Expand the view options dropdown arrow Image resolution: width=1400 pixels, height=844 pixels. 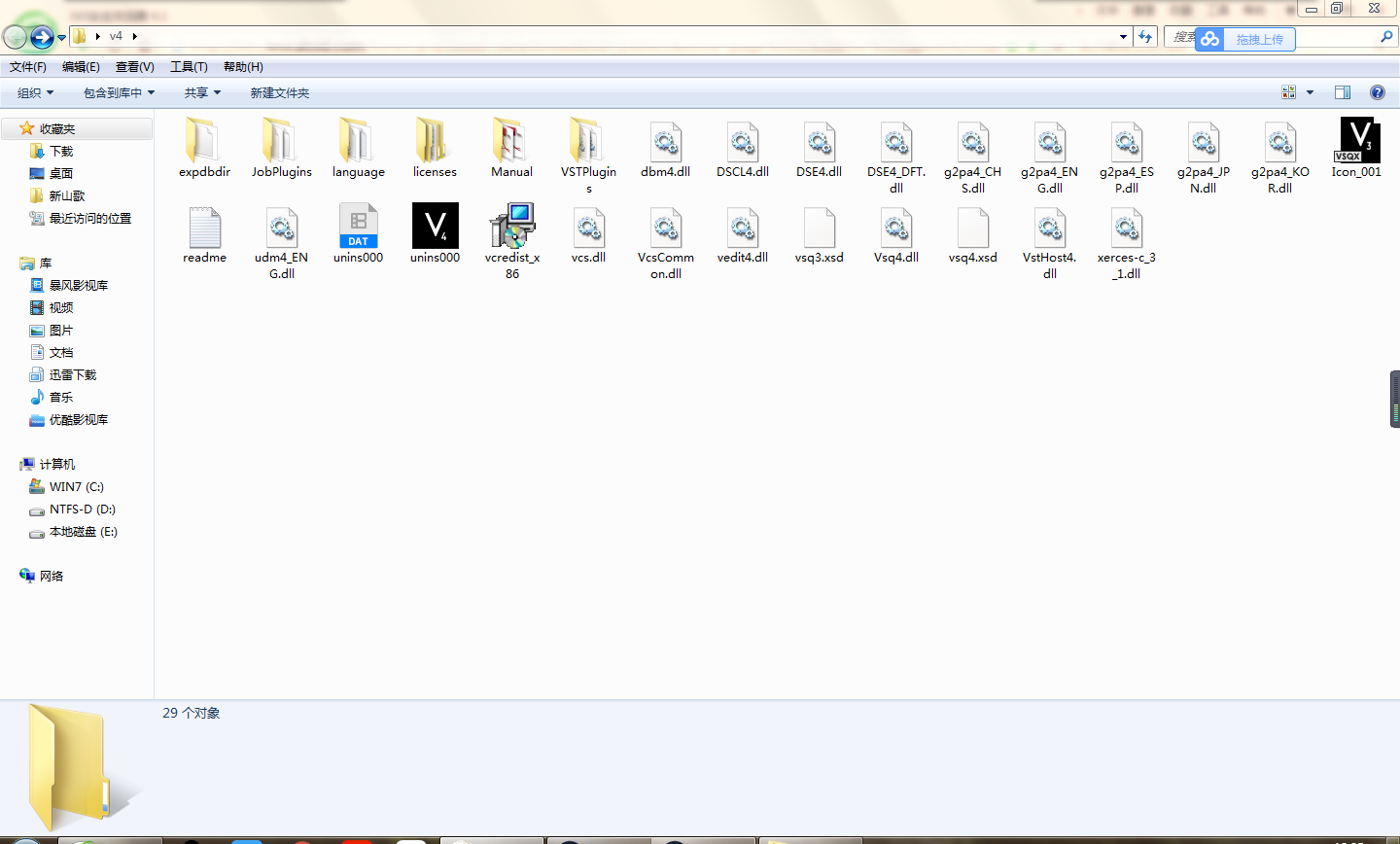(x=1310, y=92)
